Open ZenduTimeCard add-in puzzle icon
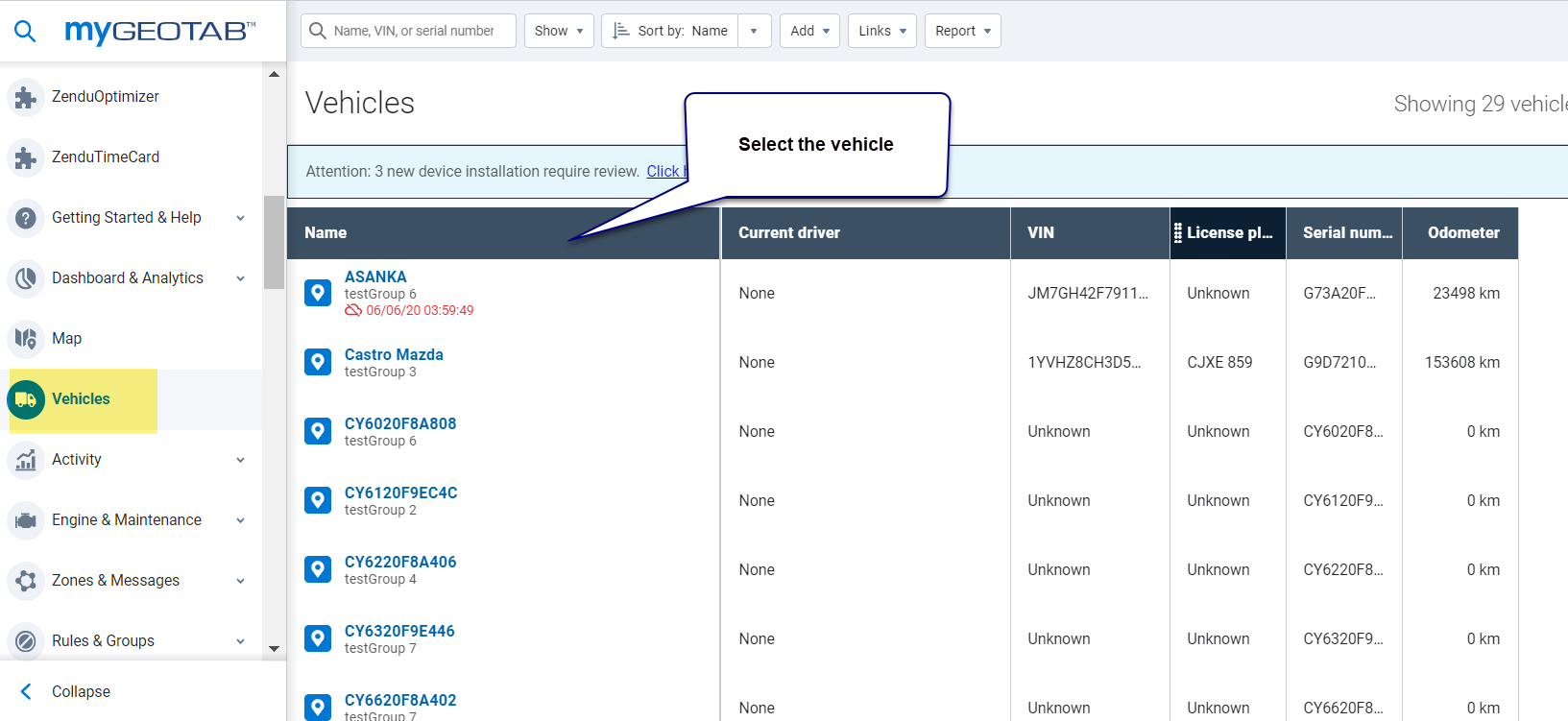The width and height of the screenshot is (1568, 721). click(x=26, y=157)
